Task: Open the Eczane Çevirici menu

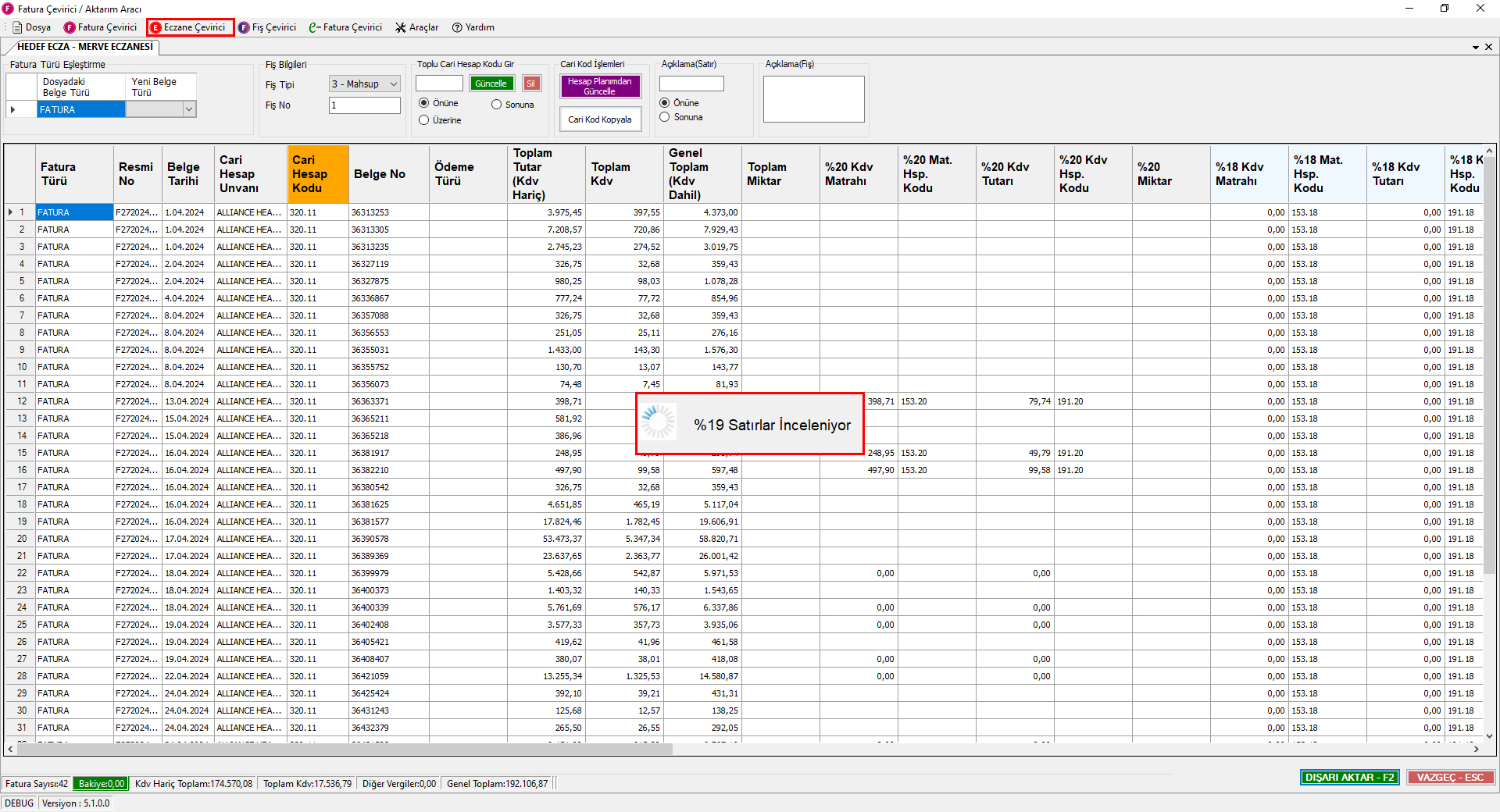Action: click(x=190, y=27)
